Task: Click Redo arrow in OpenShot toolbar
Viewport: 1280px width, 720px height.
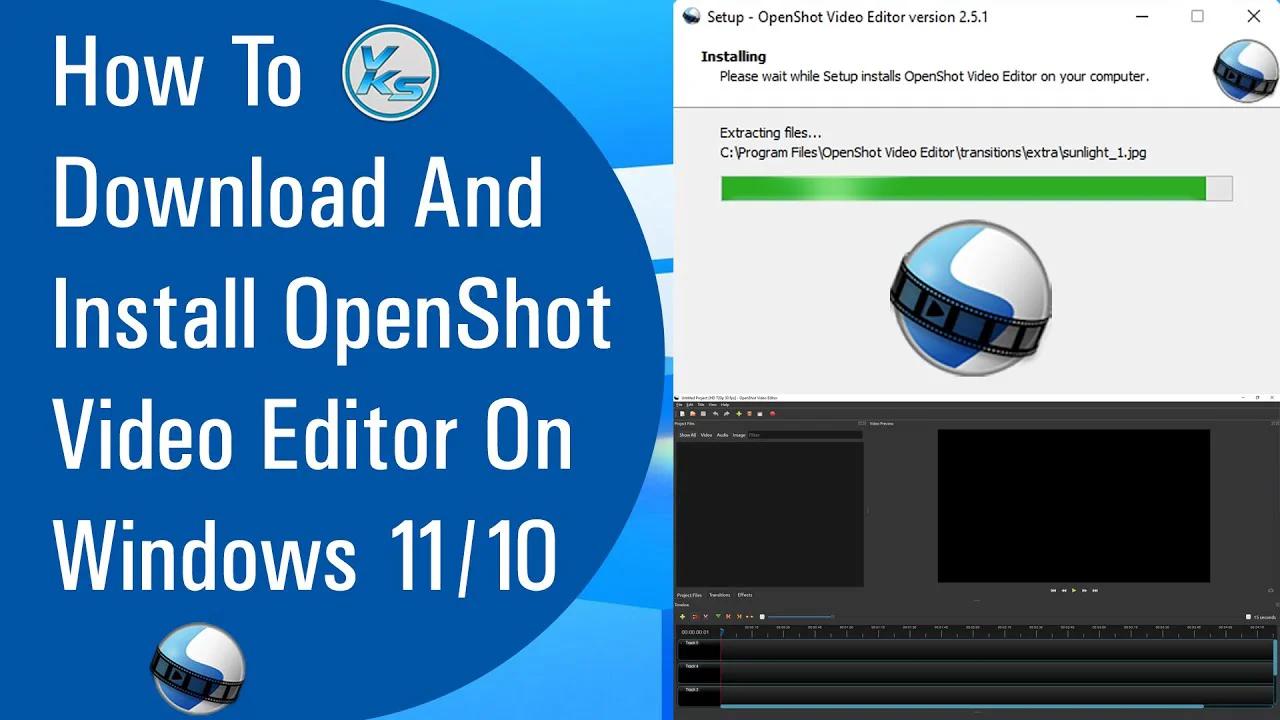Action: coord(727,414)
